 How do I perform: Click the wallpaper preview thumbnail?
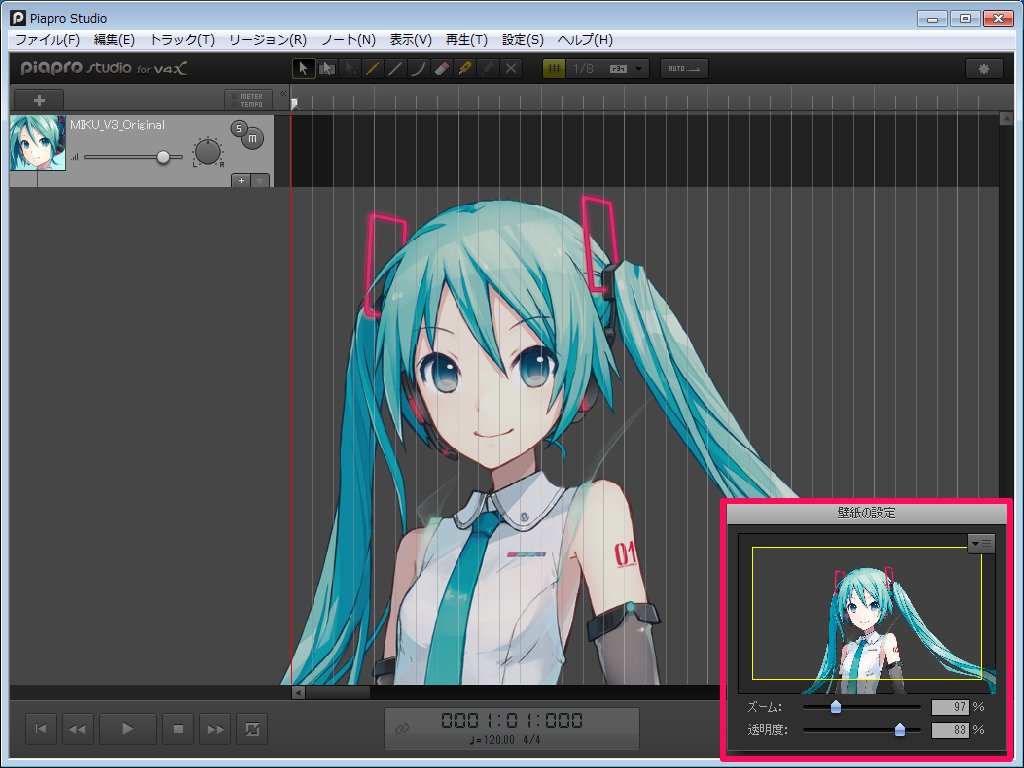[x=867, y=614]
